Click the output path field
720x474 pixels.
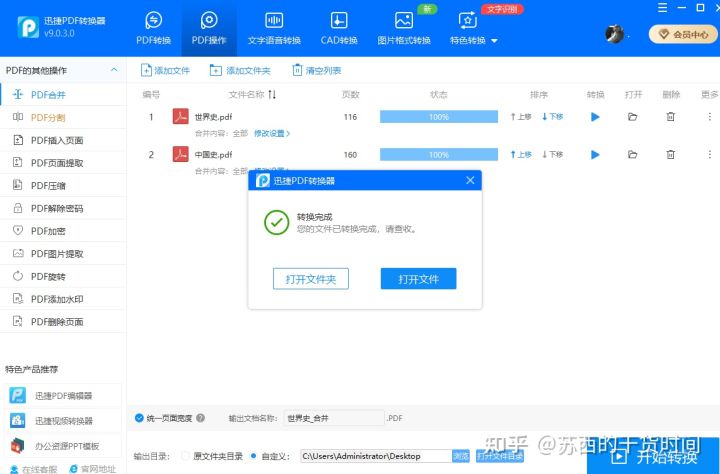376,456
